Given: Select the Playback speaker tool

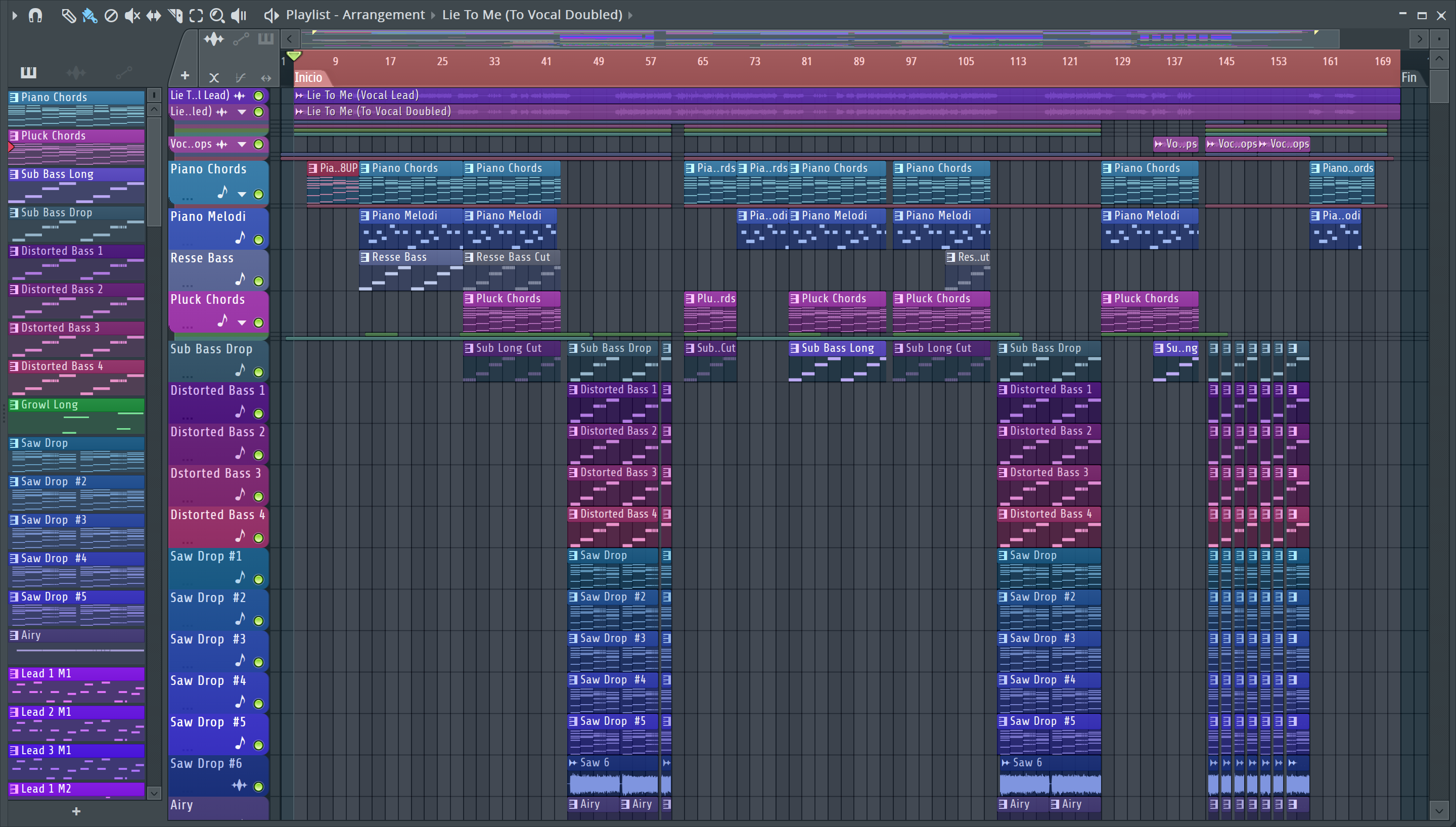Looking at the screenshot, I should click(239, 15).
